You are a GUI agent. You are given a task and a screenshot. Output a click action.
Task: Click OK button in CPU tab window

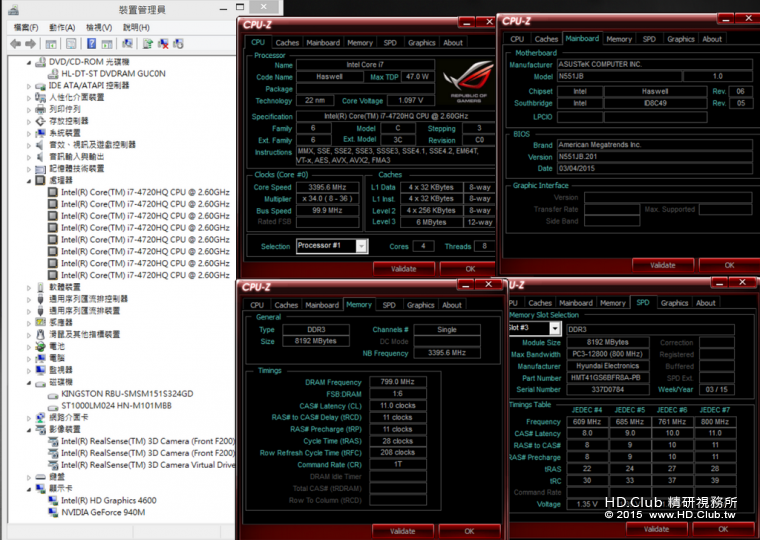[x=470, y=269]
